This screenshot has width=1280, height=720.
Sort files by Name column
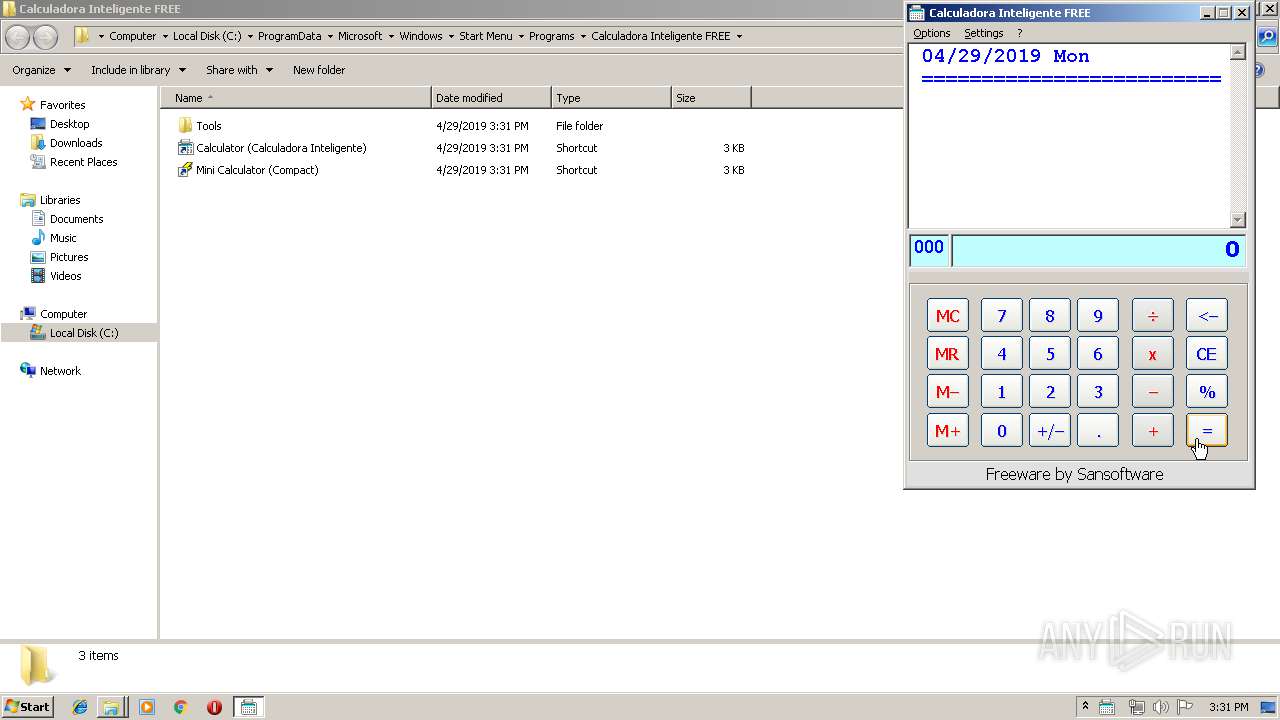click(x=295, y=98)
